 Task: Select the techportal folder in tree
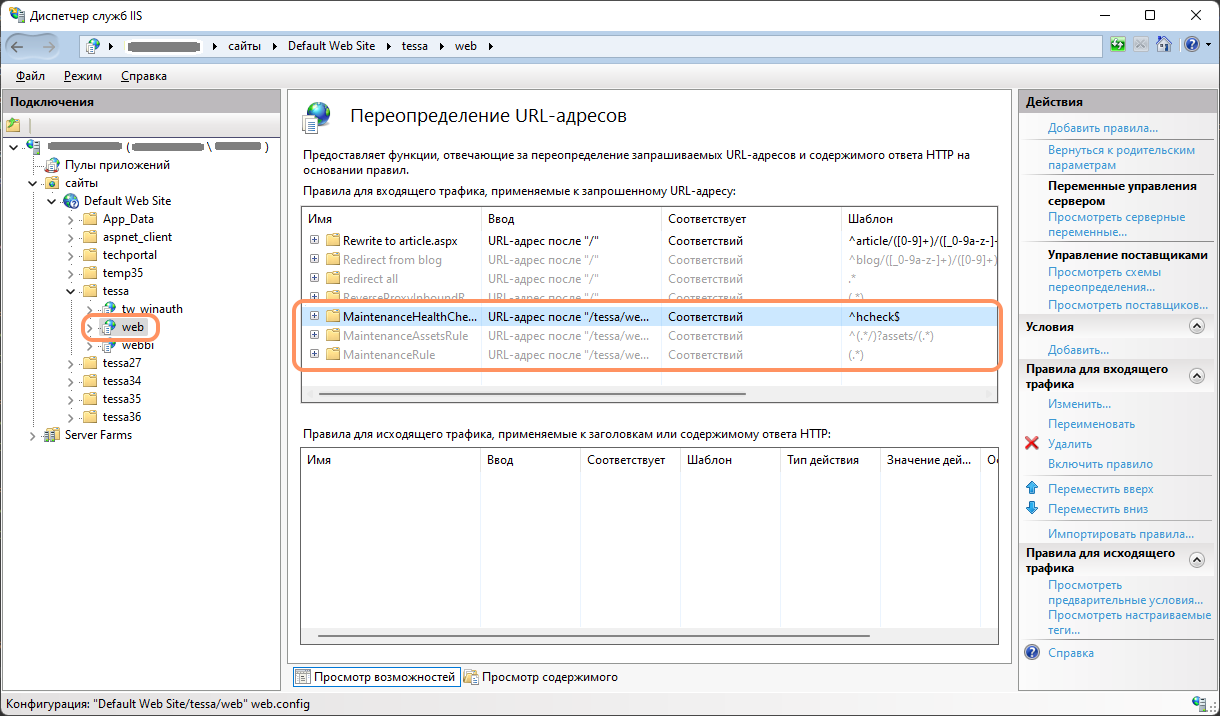[x=129, y=255]
